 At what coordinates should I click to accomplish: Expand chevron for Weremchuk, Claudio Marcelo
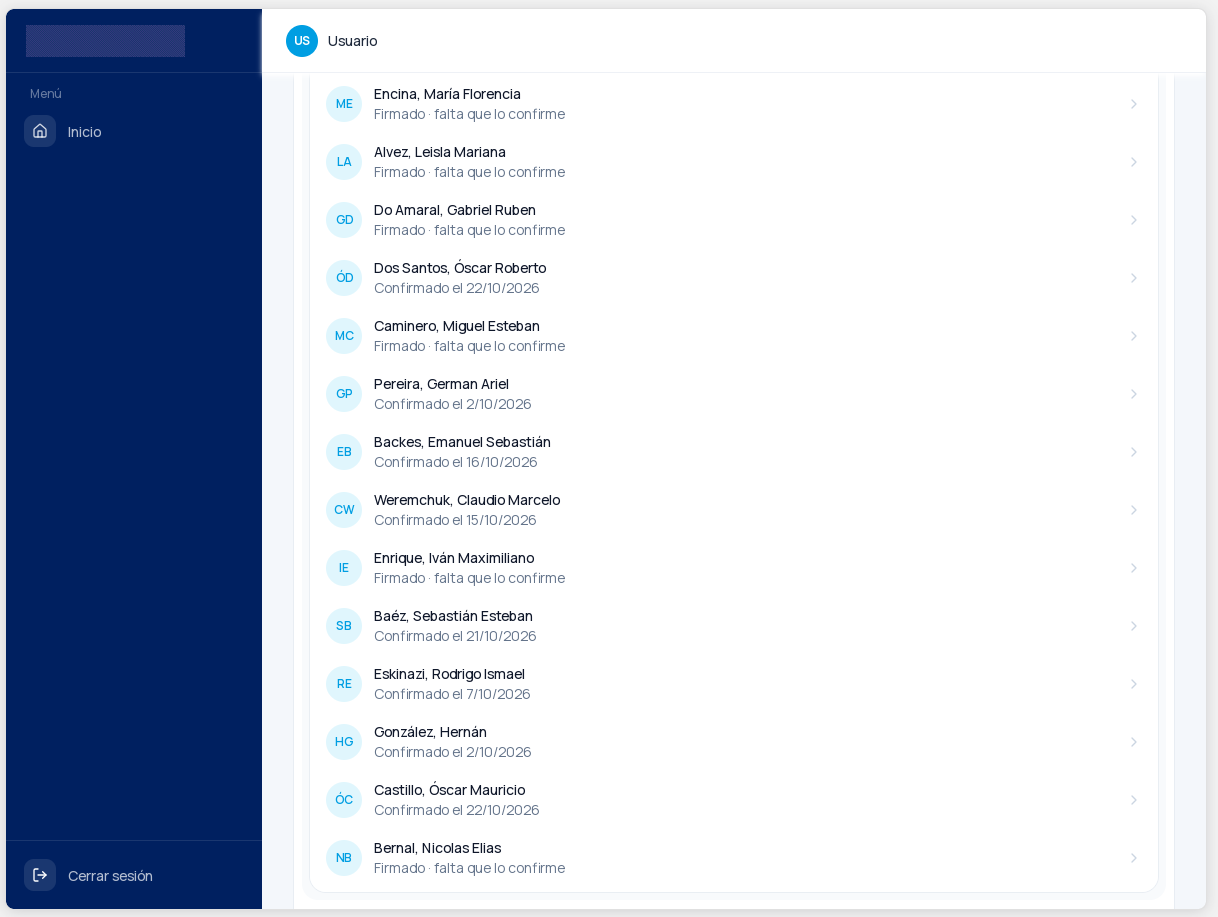point(1134,510)
